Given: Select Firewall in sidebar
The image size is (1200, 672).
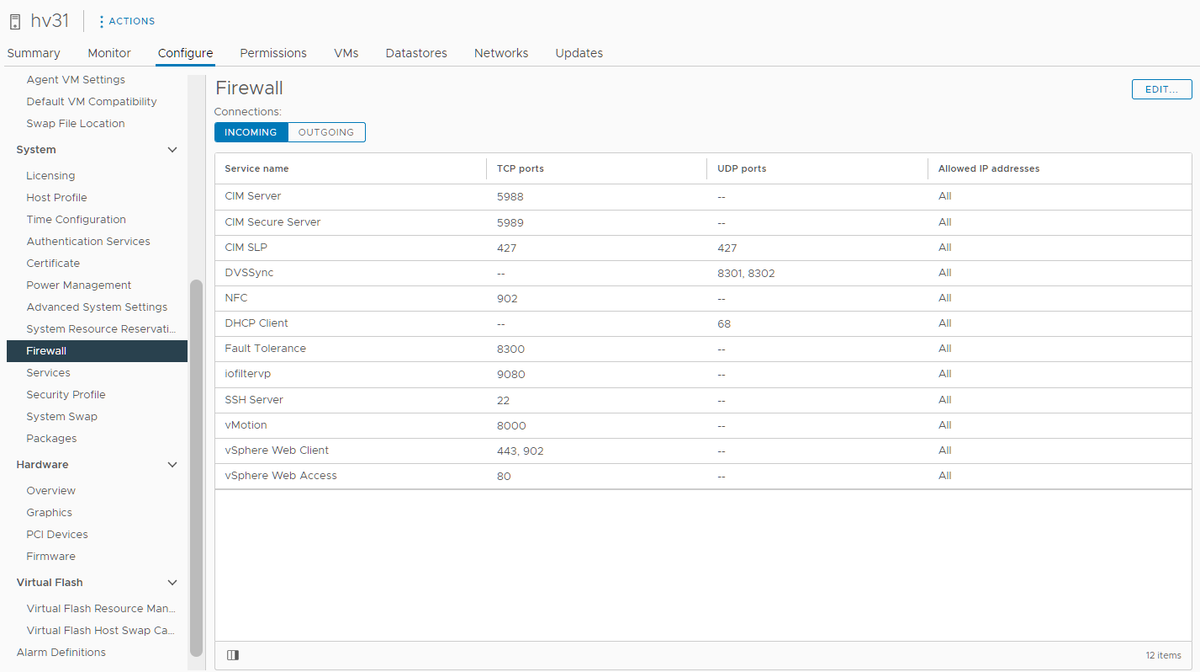Looking at the screenshot, I should click(97, 351).
